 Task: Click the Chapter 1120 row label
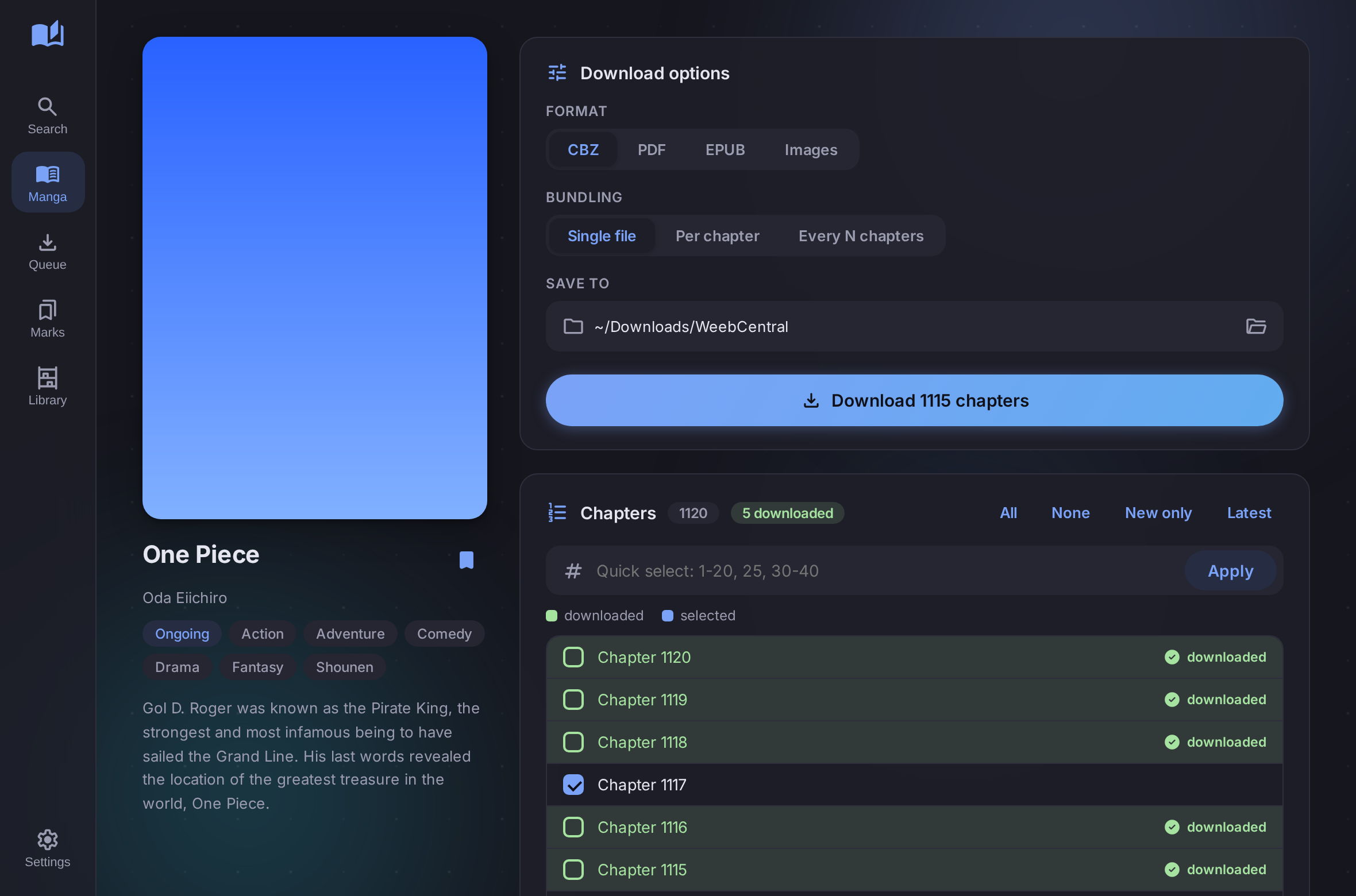[644, 657]
